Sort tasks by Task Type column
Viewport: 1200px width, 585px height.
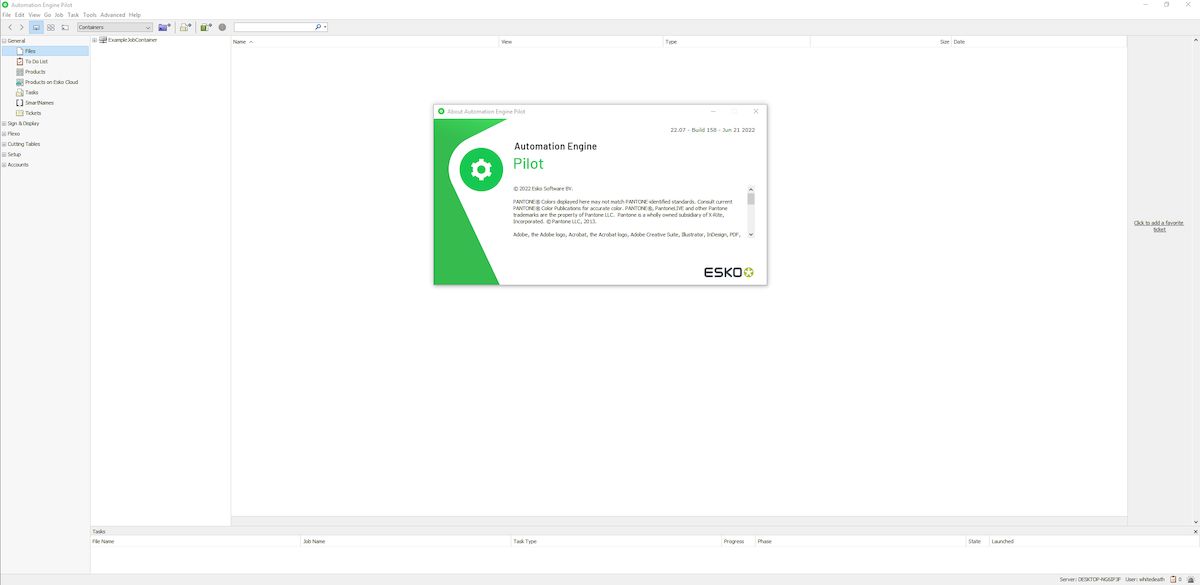616,541
